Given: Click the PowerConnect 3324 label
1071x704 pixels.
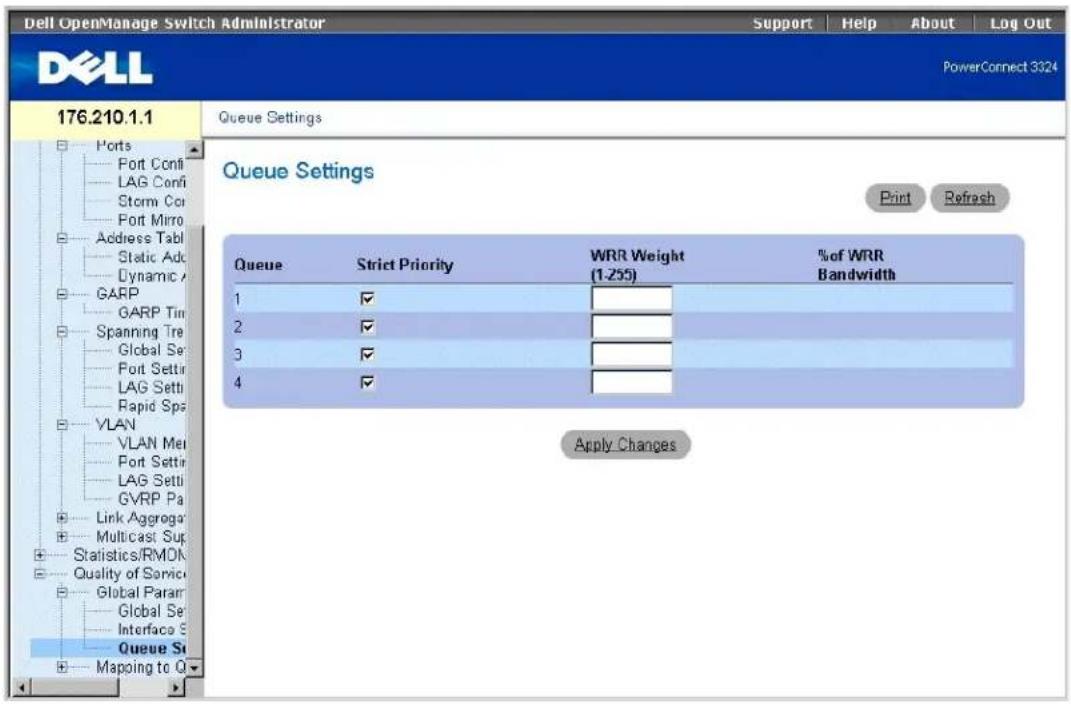Looking at the screenshot, I should coord(1000,67).
